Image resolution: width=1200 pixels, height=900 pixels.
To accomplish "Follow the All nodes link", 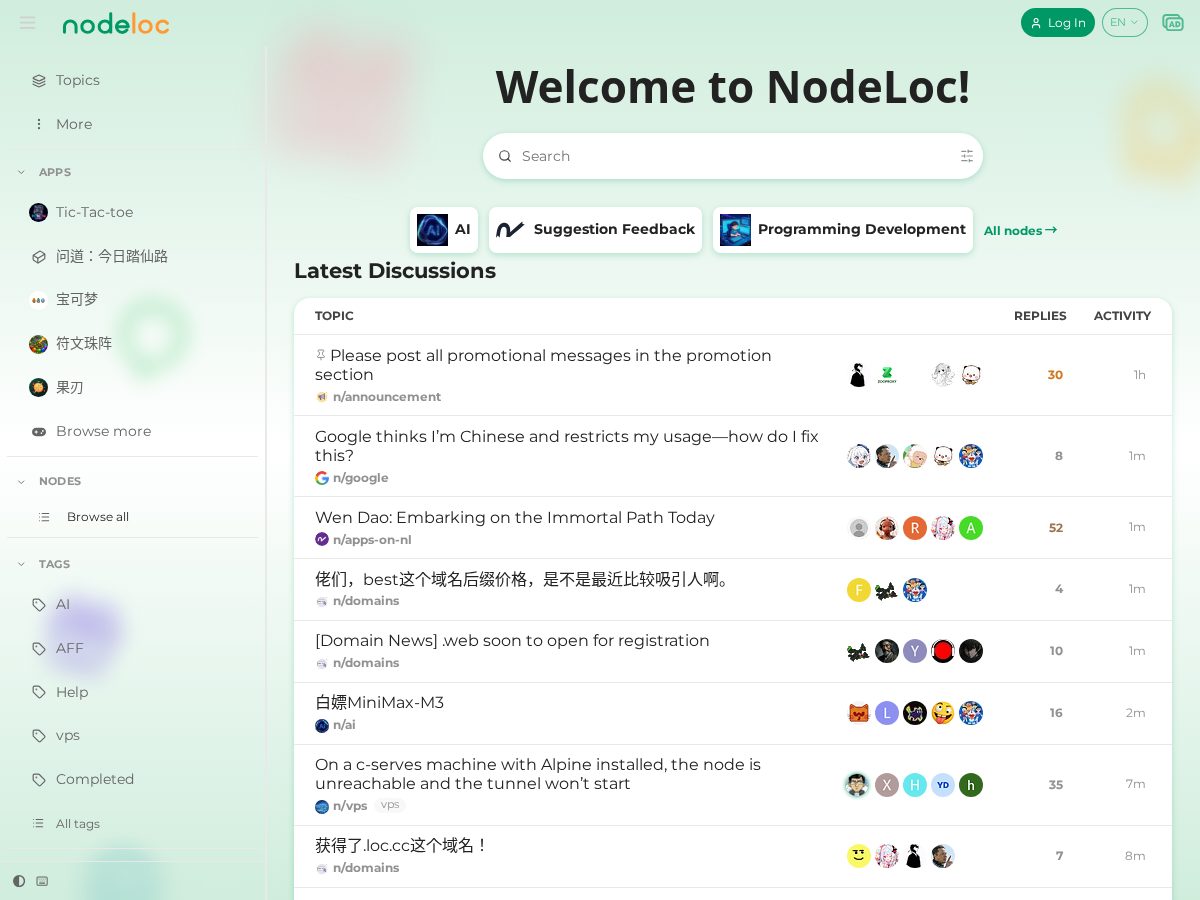I will coord(1020,231).
